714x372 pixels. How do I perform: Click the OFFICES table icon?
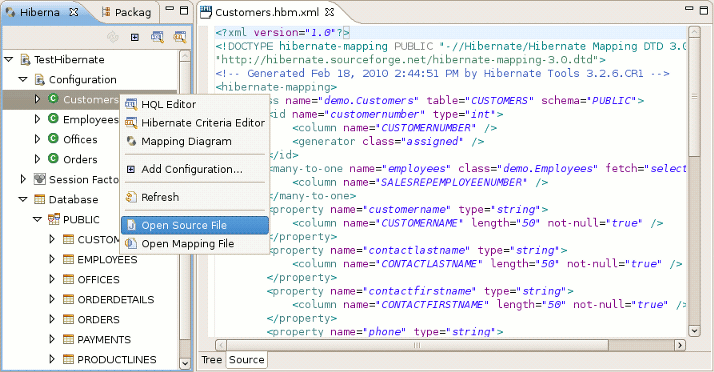click(68, 279)
